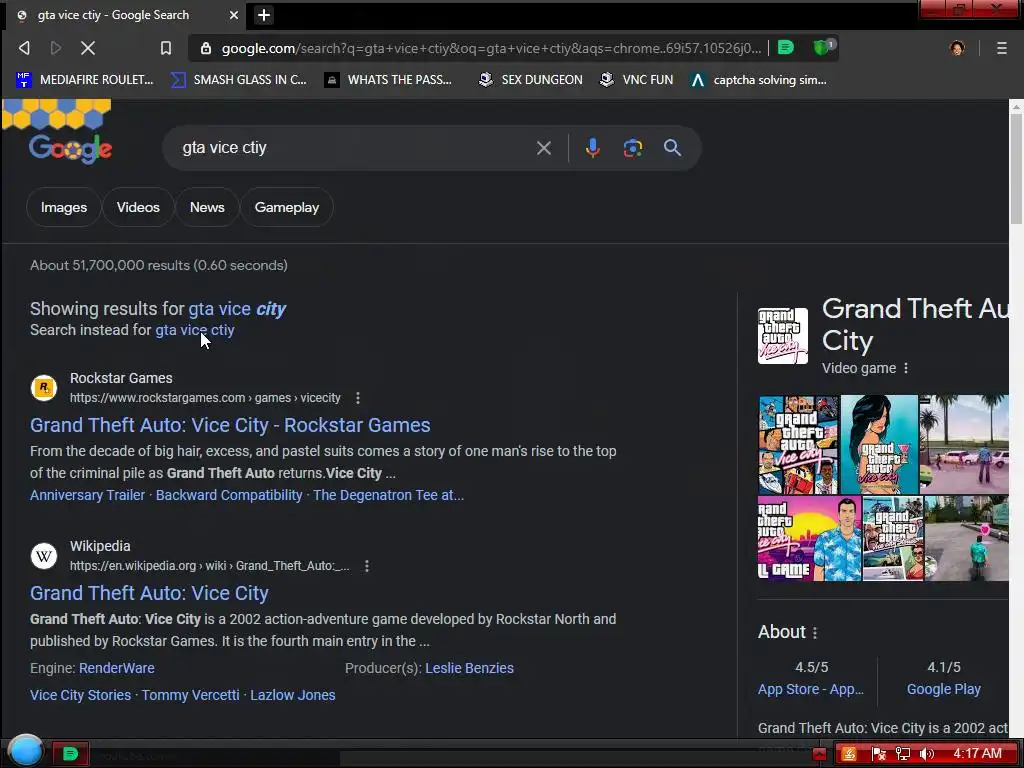This screenshot has width=1024, height=768.
Task: Open the green chat extension icon in address bar
Action: [x=786, y=47]
